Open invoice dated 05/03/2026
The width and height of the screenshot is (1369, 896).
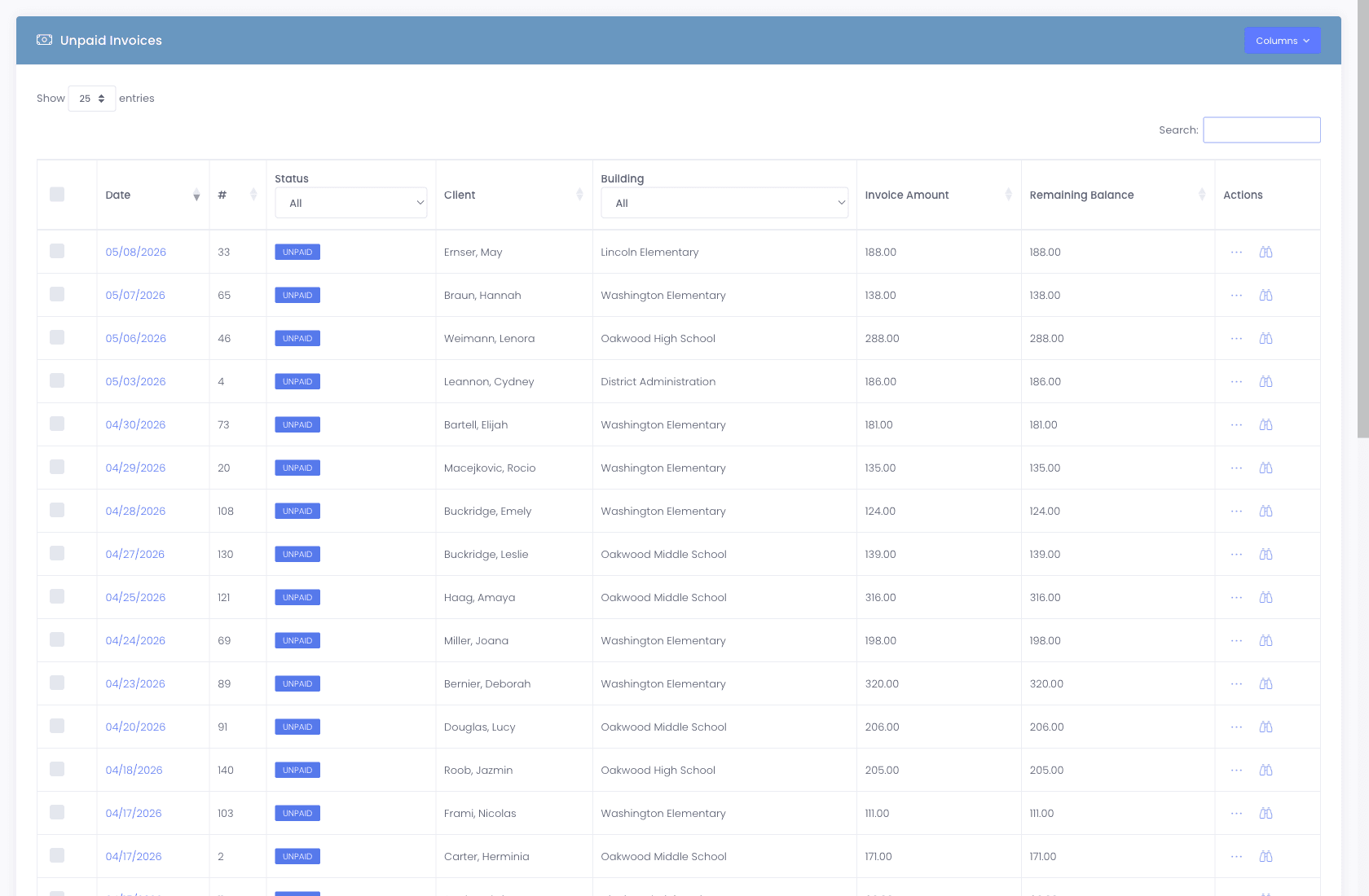(x=136, y=382)
